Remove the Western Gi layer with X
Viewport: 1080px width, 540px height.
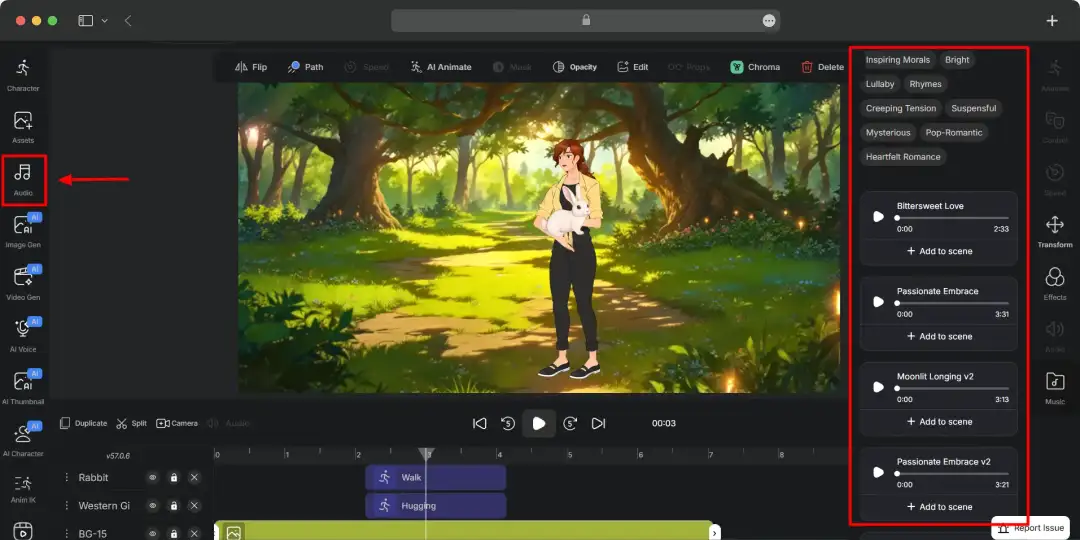194,506
